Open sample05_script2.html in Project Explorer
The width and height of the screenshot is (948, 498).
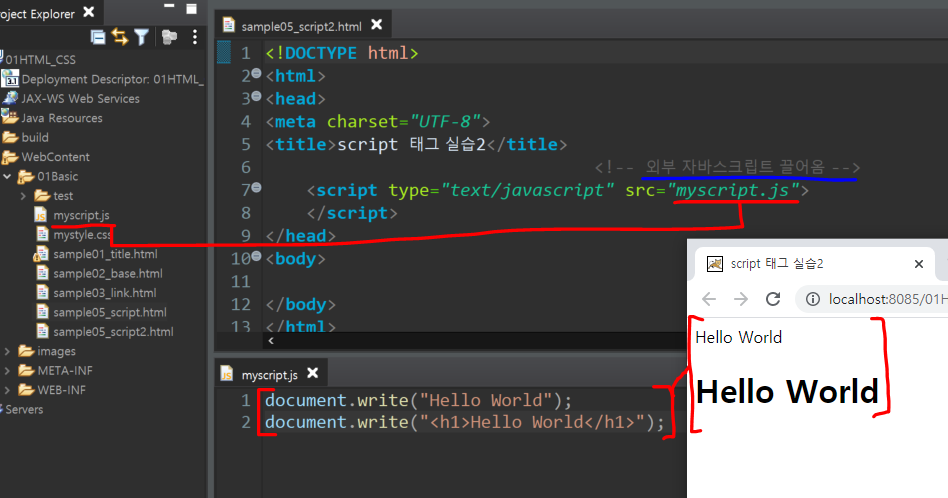113,331
